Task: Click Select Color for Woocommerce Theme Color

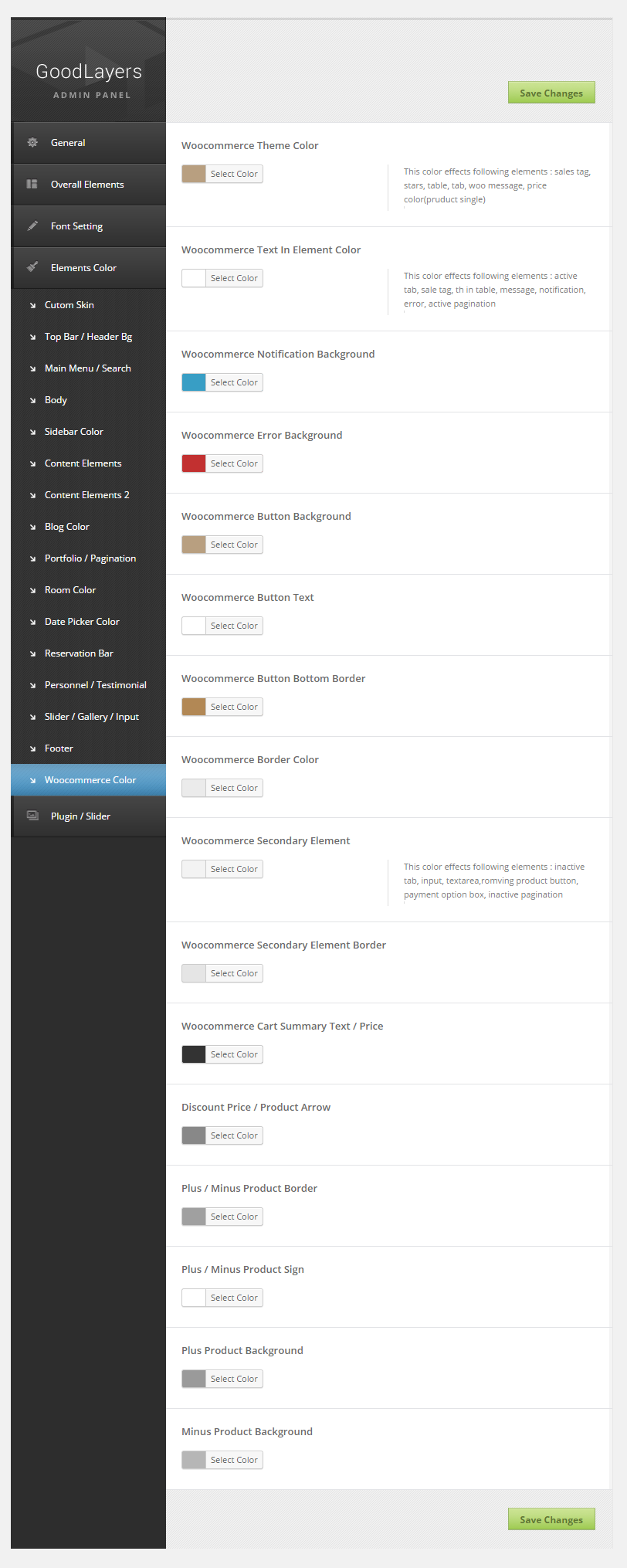Action: pos(234,174)
